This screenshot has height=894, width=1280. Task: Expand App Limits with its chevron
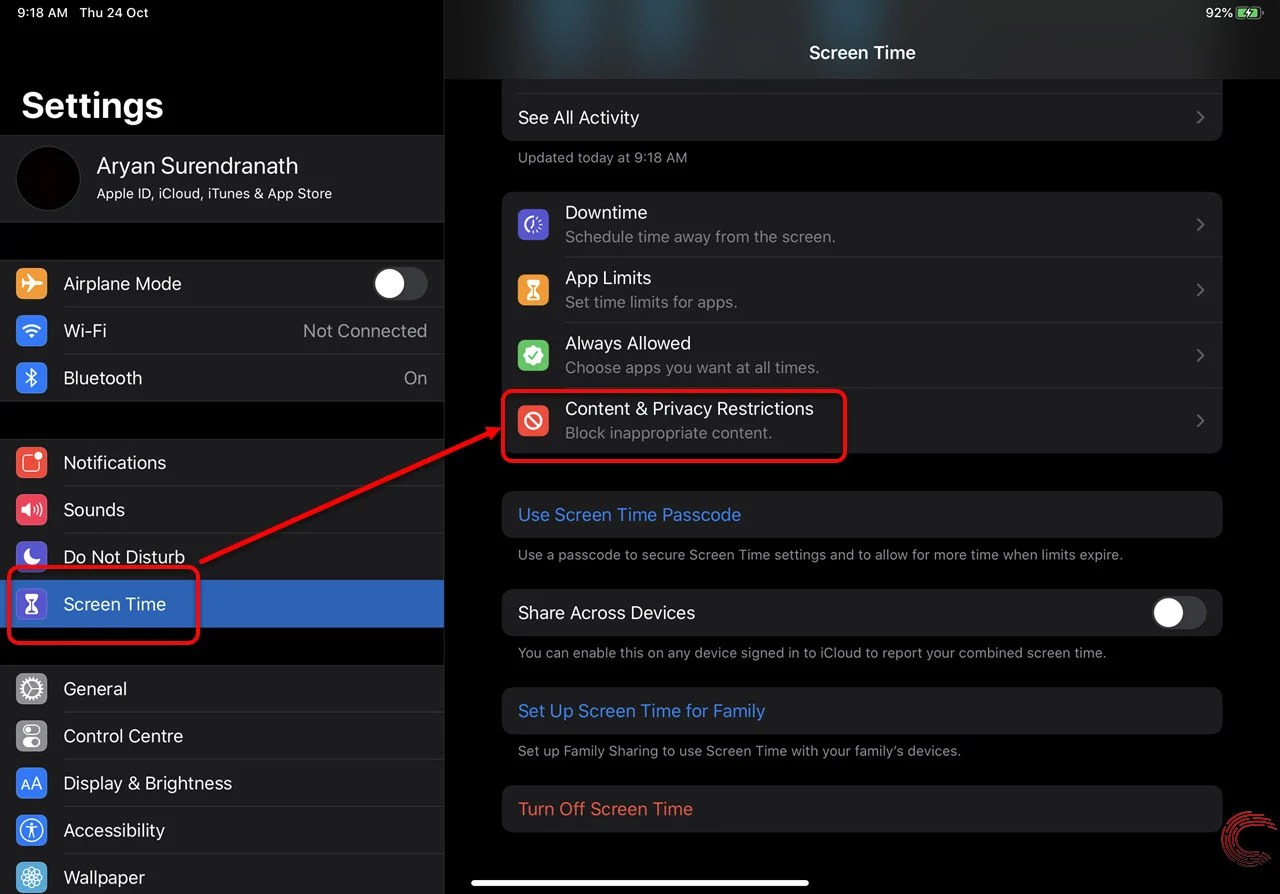coord(1200,290)
